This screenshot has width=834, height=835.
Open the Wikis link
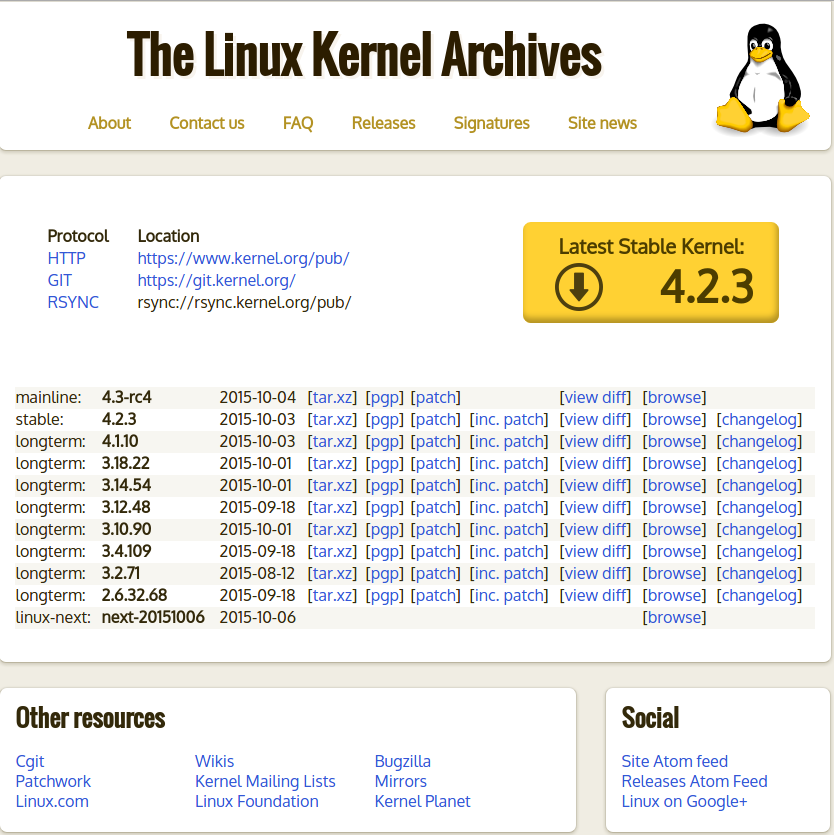(x=215, y=761)
